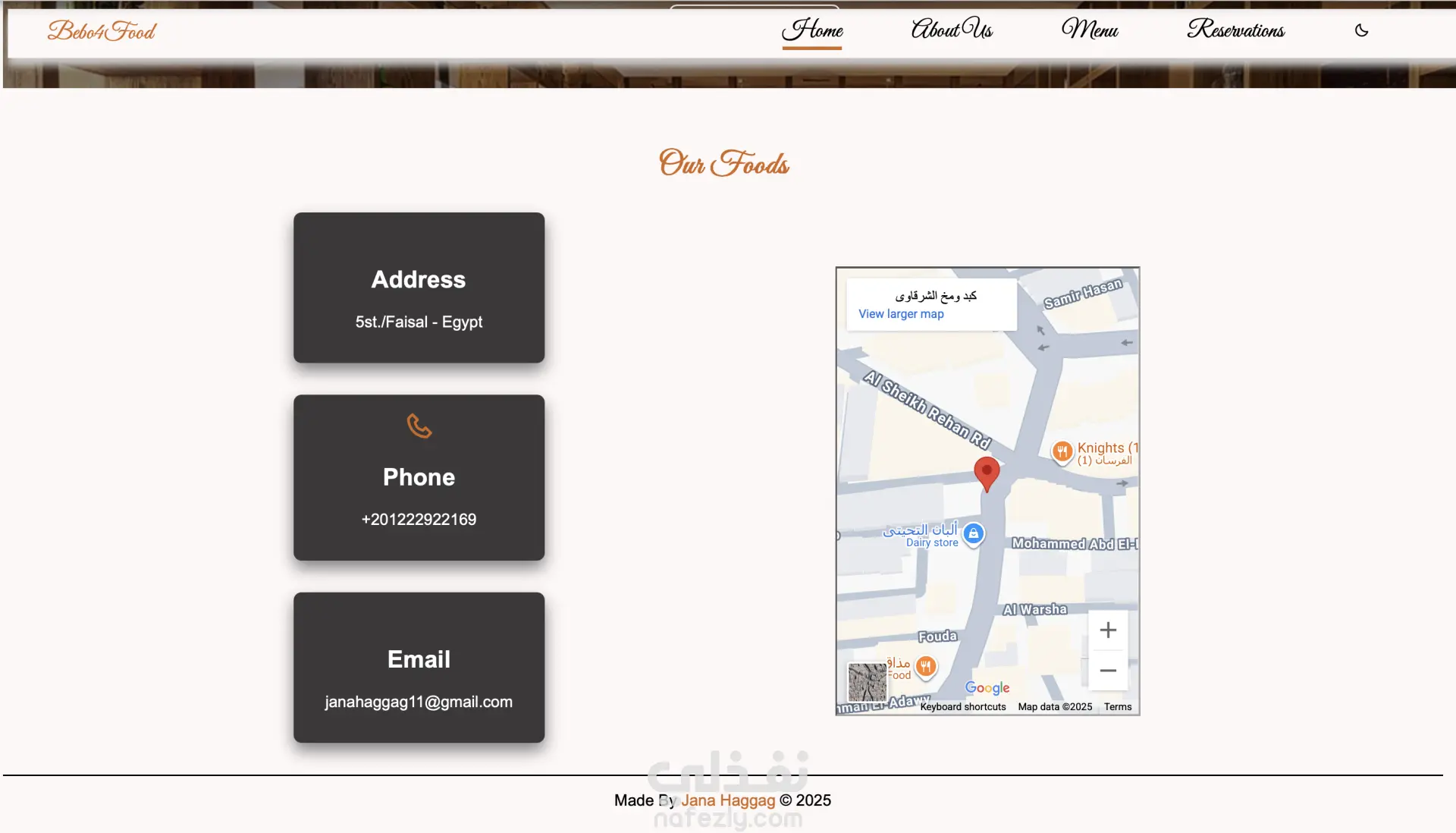Screen dimensions: 1456x833
Task: Zoom in on the map
Action: tap(1107, 630)
